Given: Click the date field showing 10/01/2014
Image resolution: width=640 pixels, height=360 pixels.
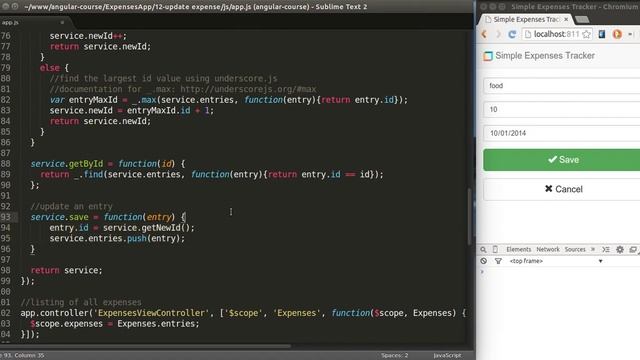Looking at the screenshot, I should coord(562,133).
